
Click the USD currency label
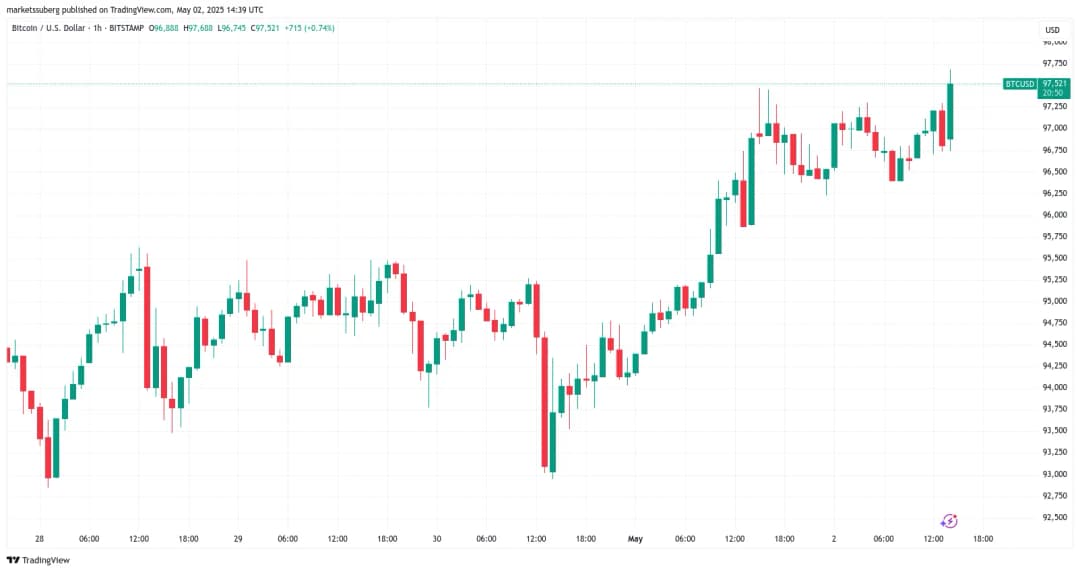pyautogui.click(x=1051, y=29)
